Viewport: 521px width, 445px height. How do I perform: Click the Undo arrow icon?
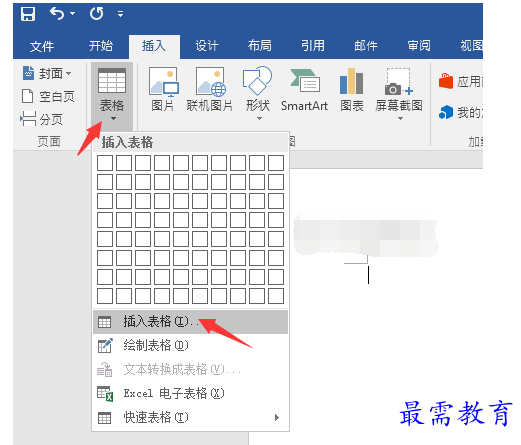(x=57, y=14)
